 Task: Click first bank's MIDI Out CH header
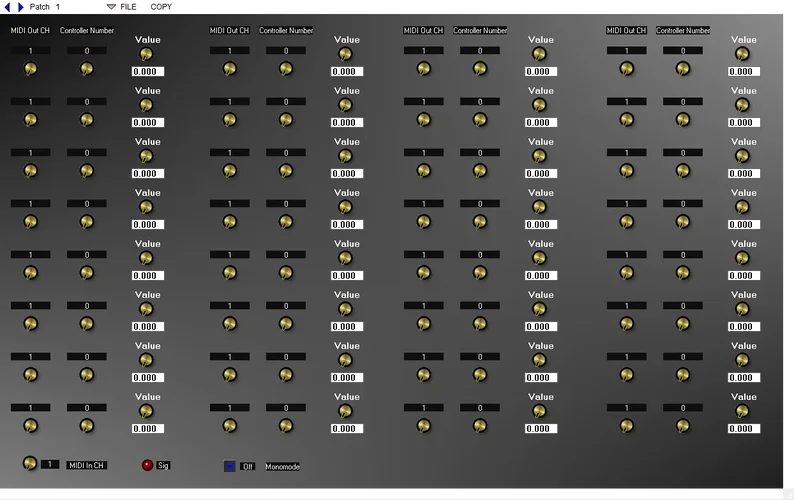[30, 30]
